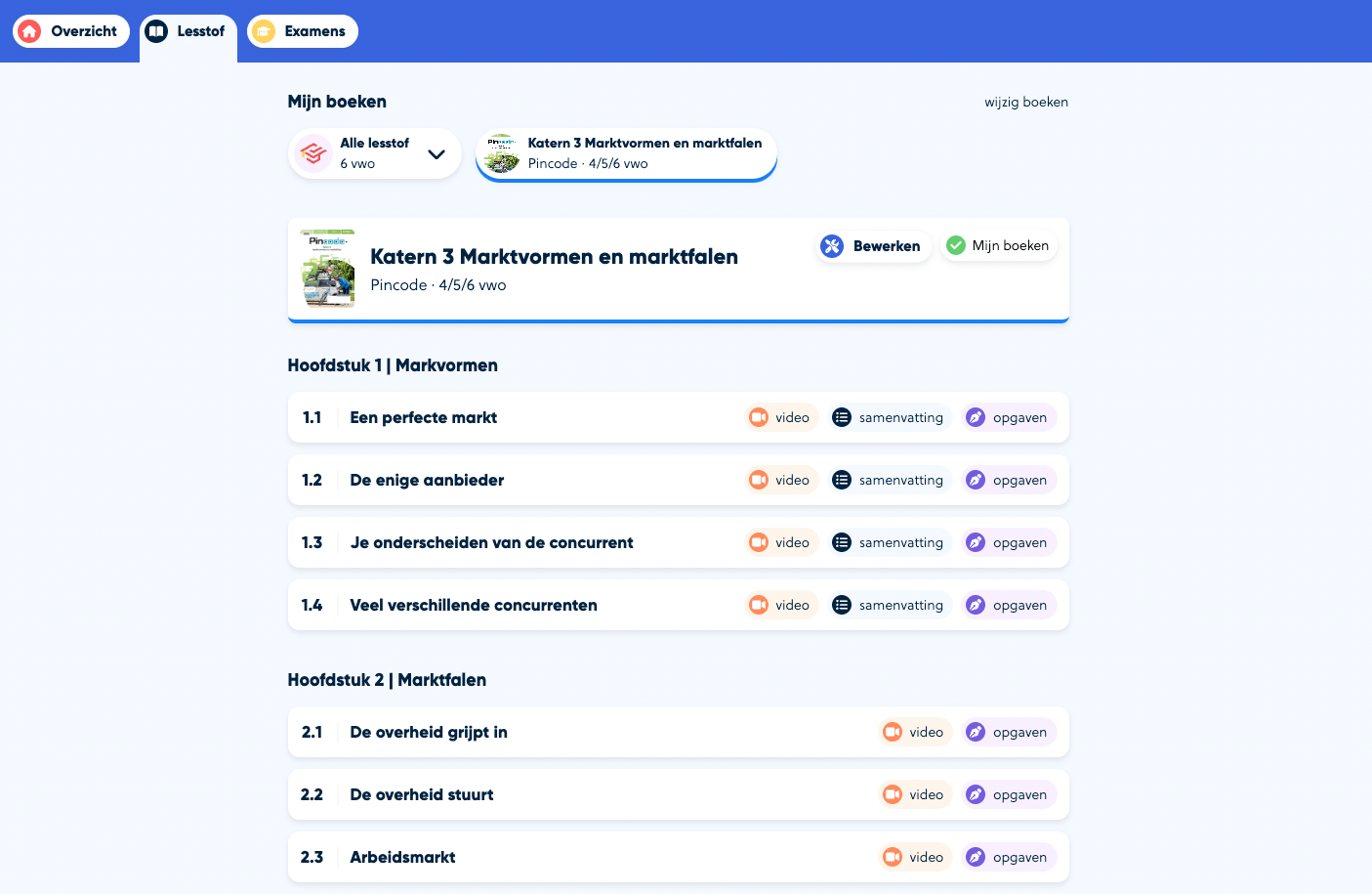Open opgaven for 2.2 De overheid stuurt
Viewport: 1372px width, 894px height.
1008,794
